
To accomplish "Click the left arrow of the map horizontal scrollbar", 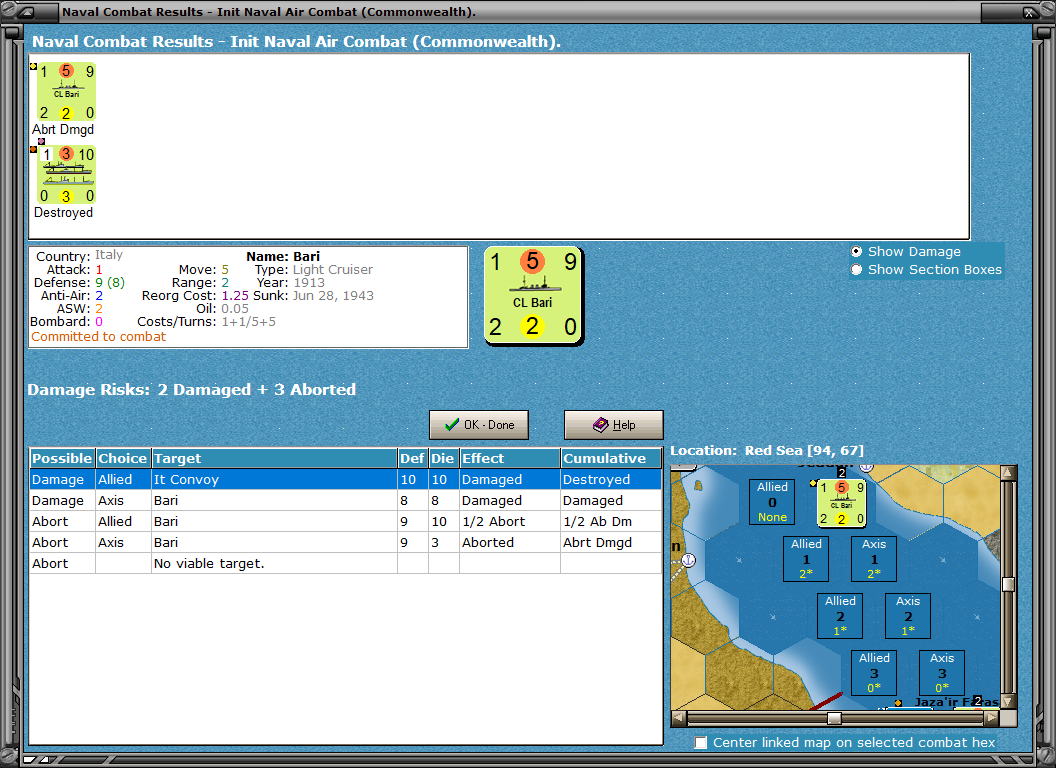I will (679, 718).
